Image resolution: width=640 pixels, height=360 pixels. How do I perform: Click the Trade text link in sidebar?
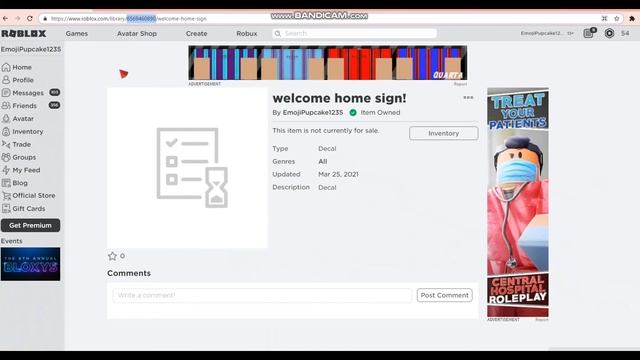click(22, 144)
